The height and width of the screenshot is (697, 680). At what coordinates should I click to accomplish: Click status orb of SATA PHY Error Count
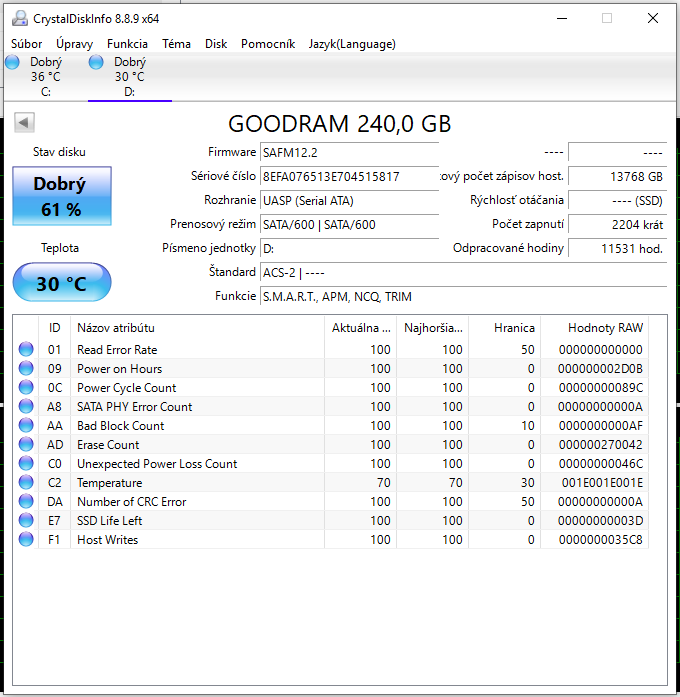(x=26, y=406)
